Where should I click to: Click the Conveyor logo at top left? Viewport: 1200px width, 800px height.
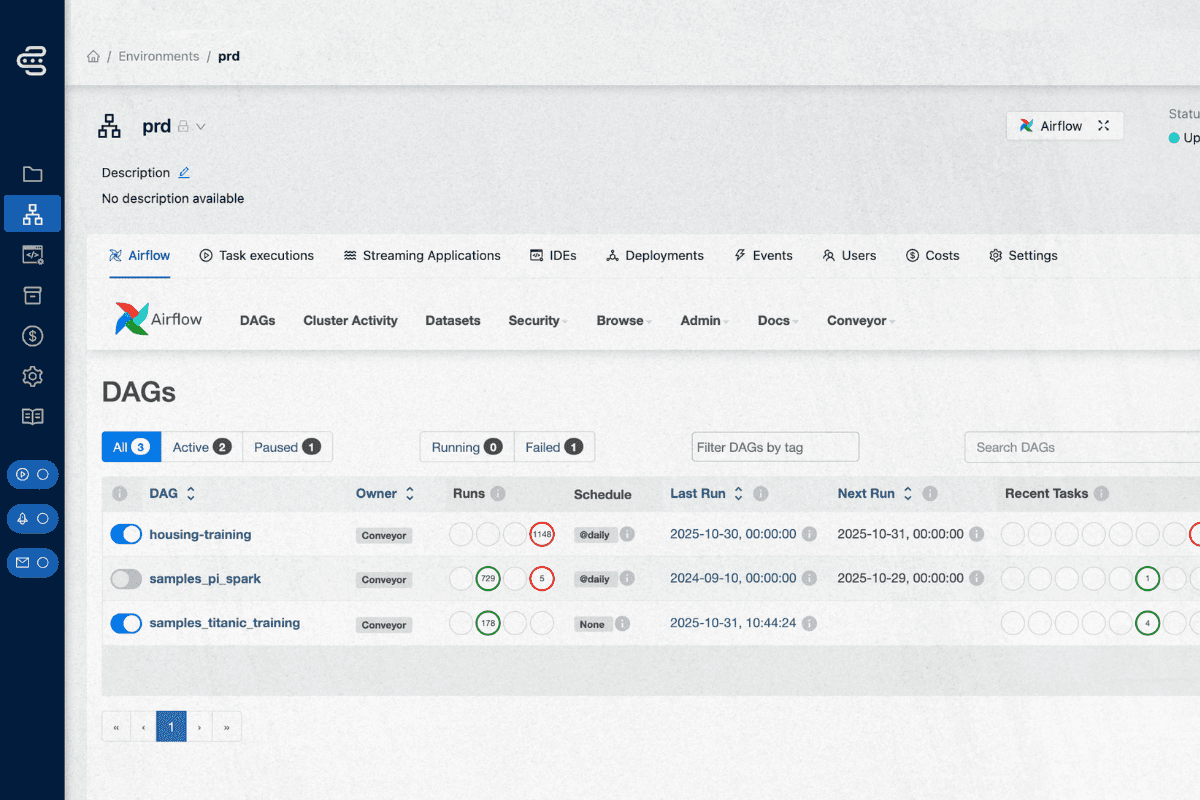point(32,60)
